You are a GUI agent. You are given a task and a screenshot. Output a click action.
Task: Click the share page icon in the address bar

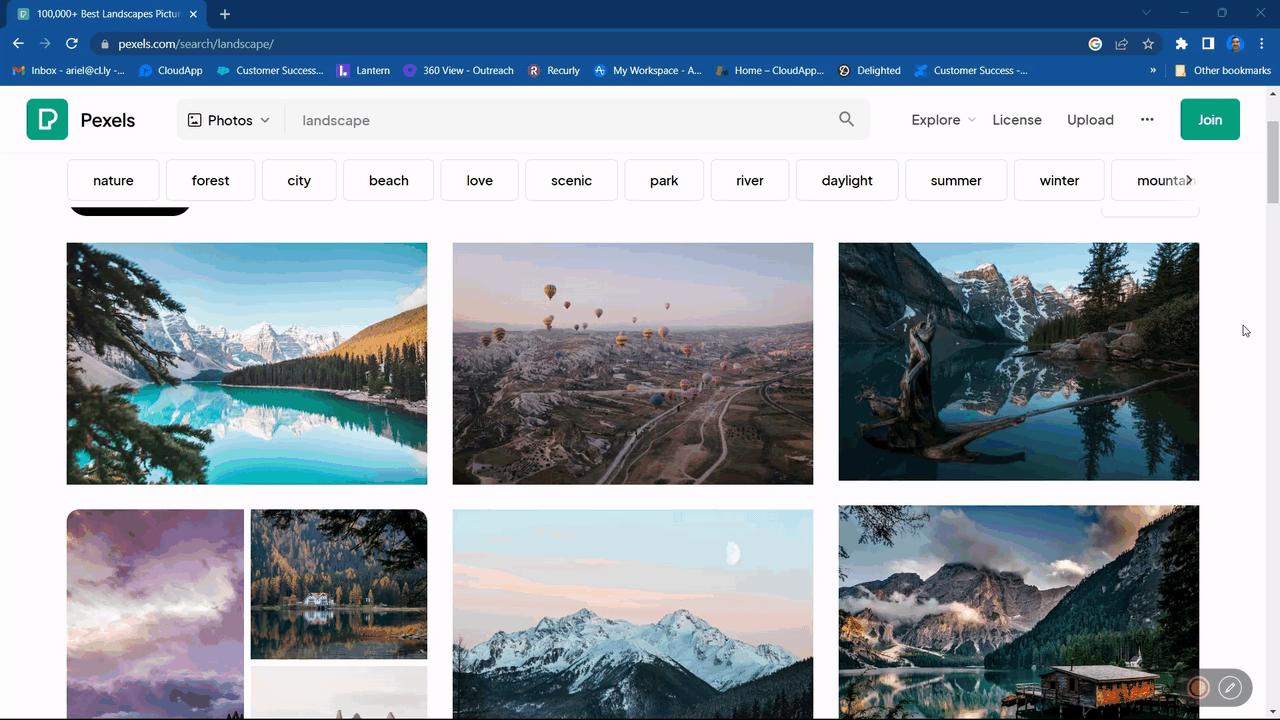(x=1122, y=44)
